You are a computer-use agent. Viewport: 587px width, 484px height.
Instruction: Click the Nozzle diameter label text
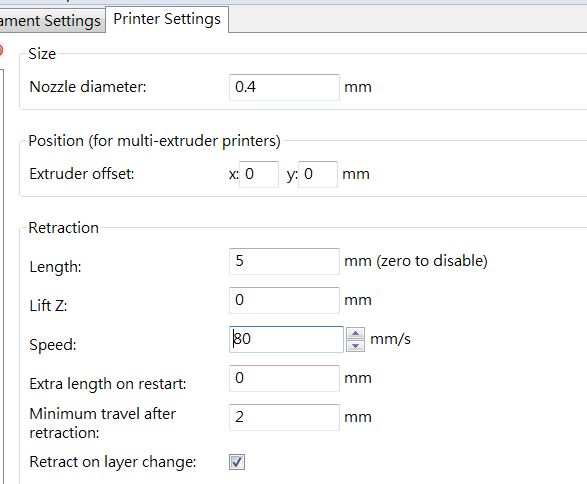click(88, 87)
